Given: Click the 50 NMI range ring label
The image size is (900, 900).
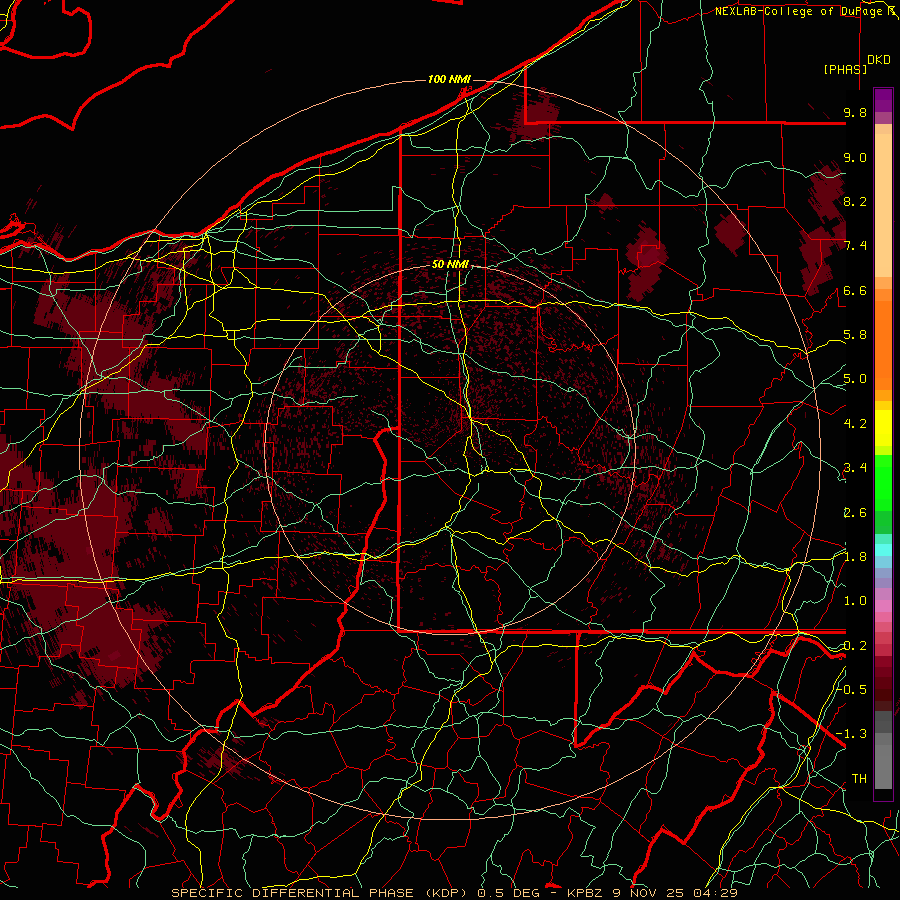Looking at the screenshot, I should pyautogui.click(x=451, y=264).
